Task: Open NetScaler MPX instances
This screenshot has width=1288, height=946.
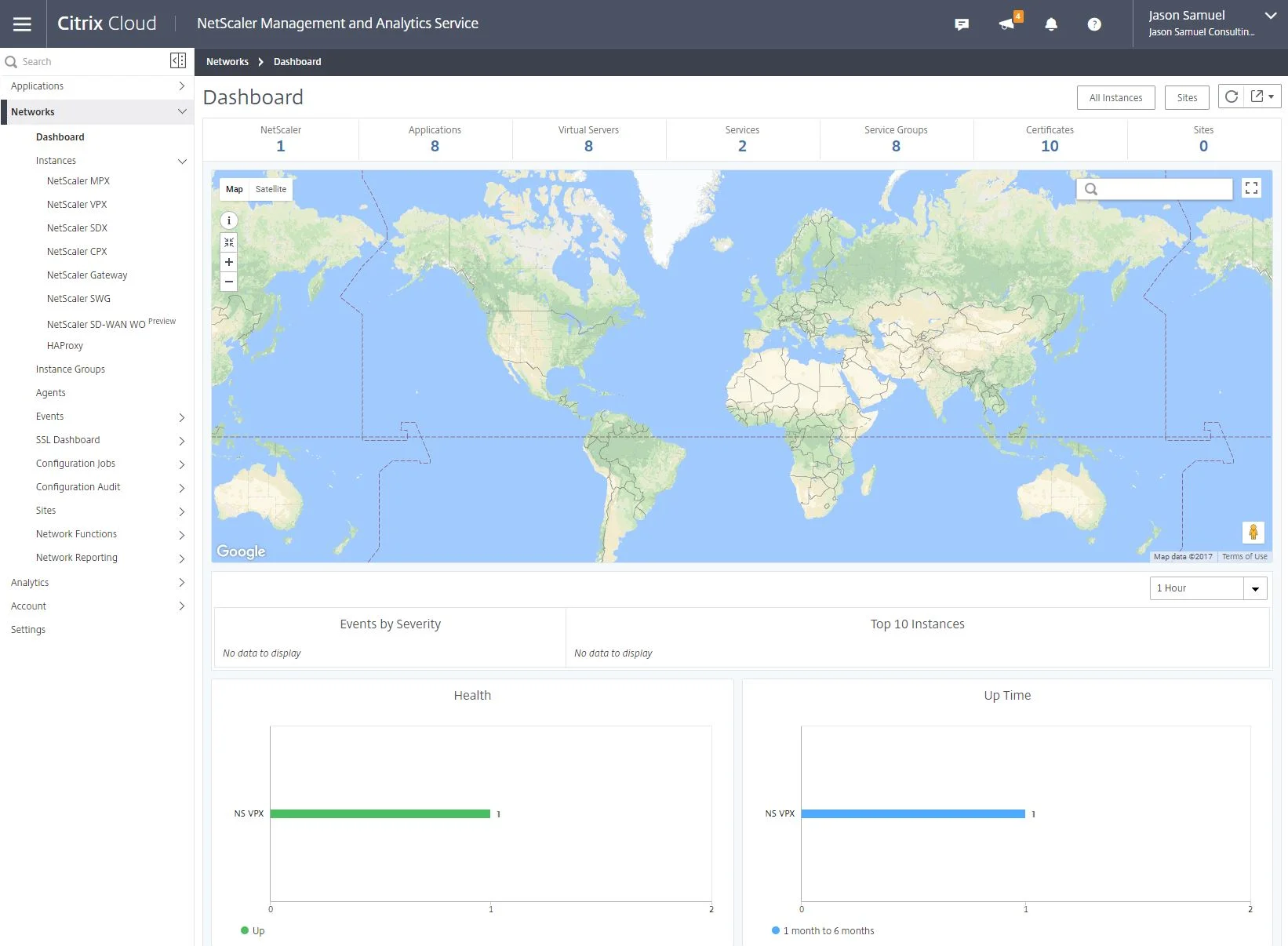Action: [x=78, y=181]
